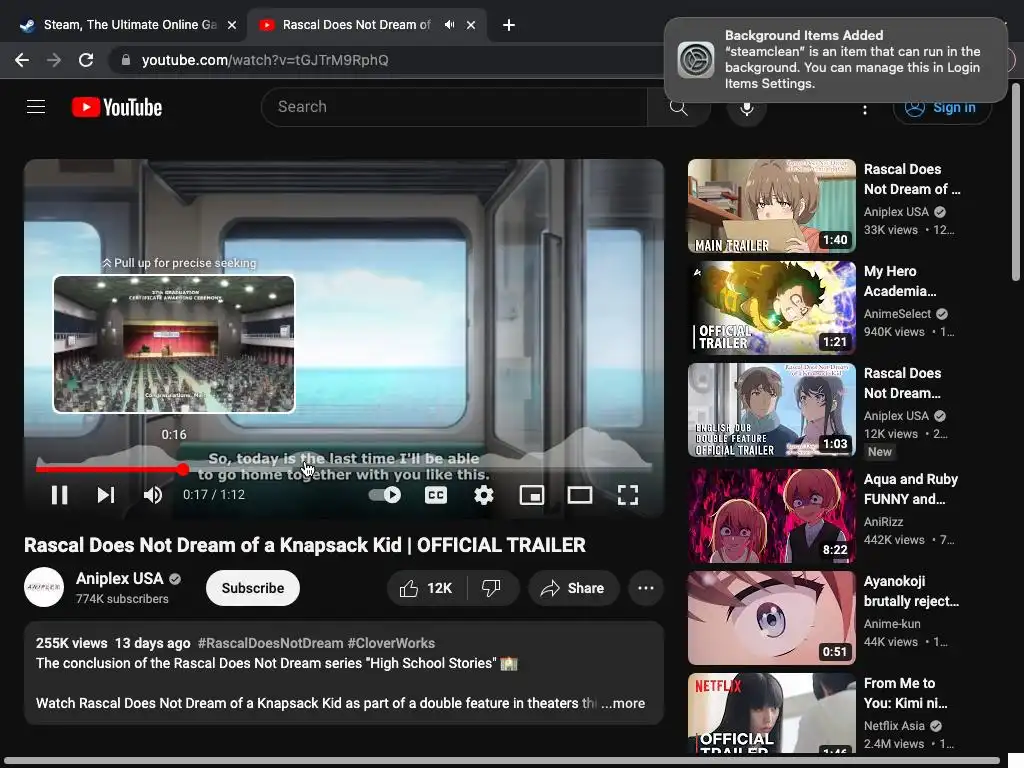This screenshot has height=768, width=1024.
Task: Pause the video
Action: click(x=59, y=495)
